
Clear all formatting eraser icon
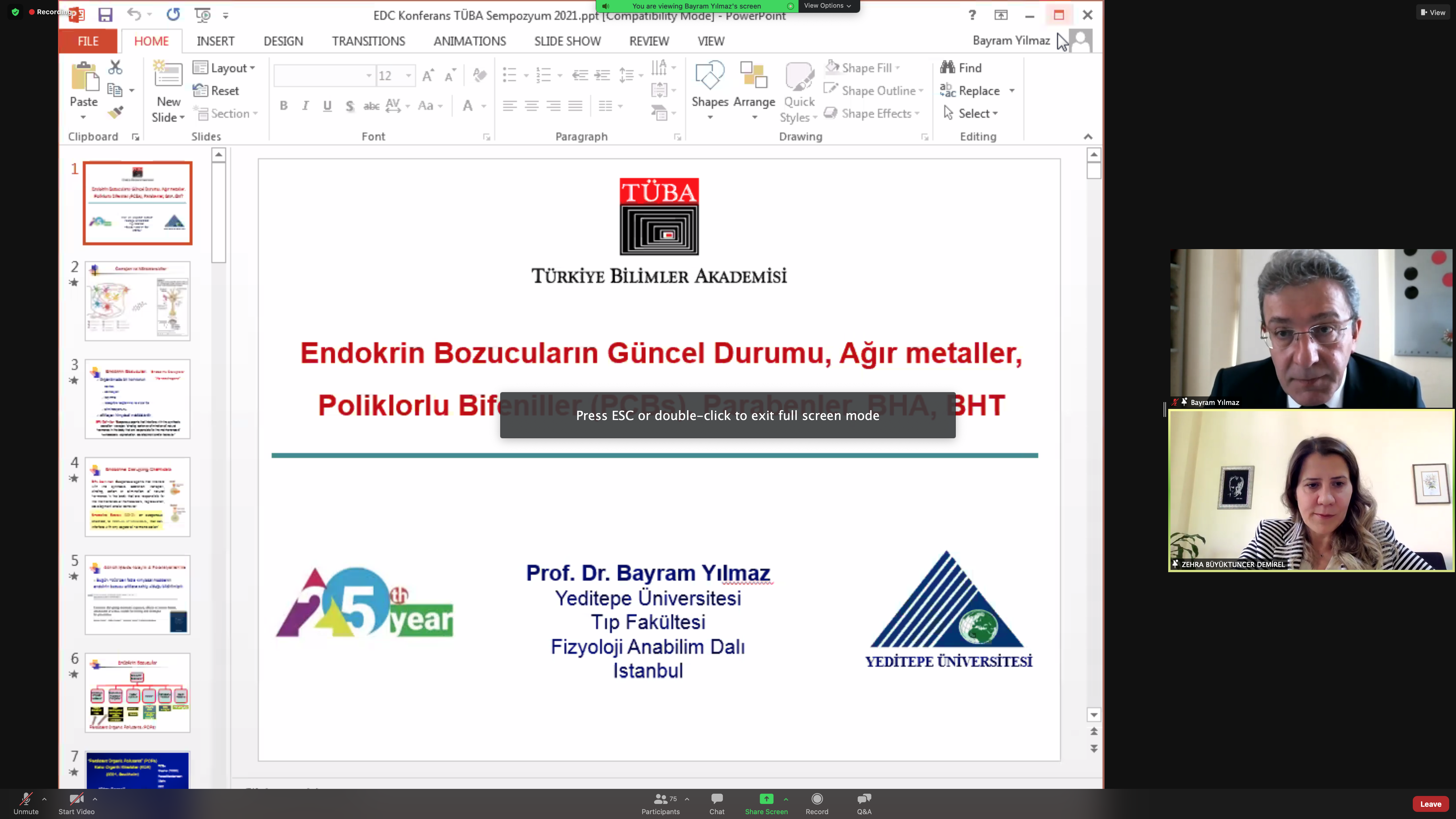[x=480, y=75]
